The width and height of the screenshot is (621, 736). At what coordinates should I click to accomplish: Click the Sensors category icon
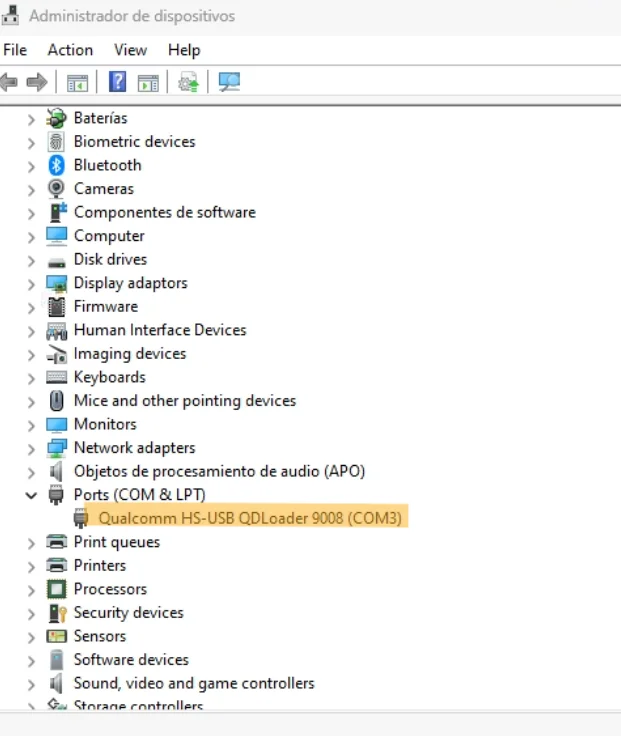pyautogui.click(x=56, y=636)
